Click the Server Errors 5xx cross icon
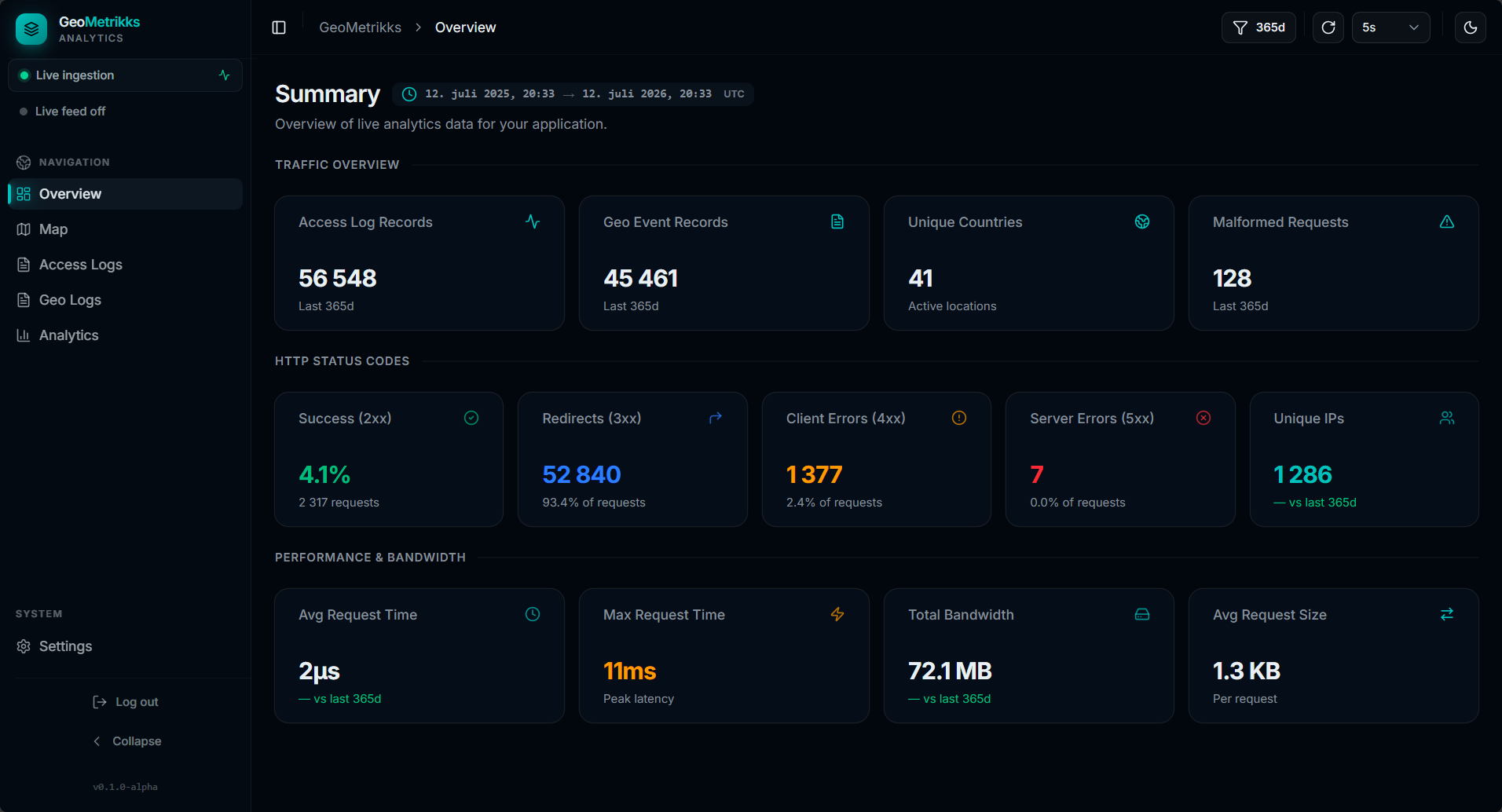 [x=1203, y=418]
